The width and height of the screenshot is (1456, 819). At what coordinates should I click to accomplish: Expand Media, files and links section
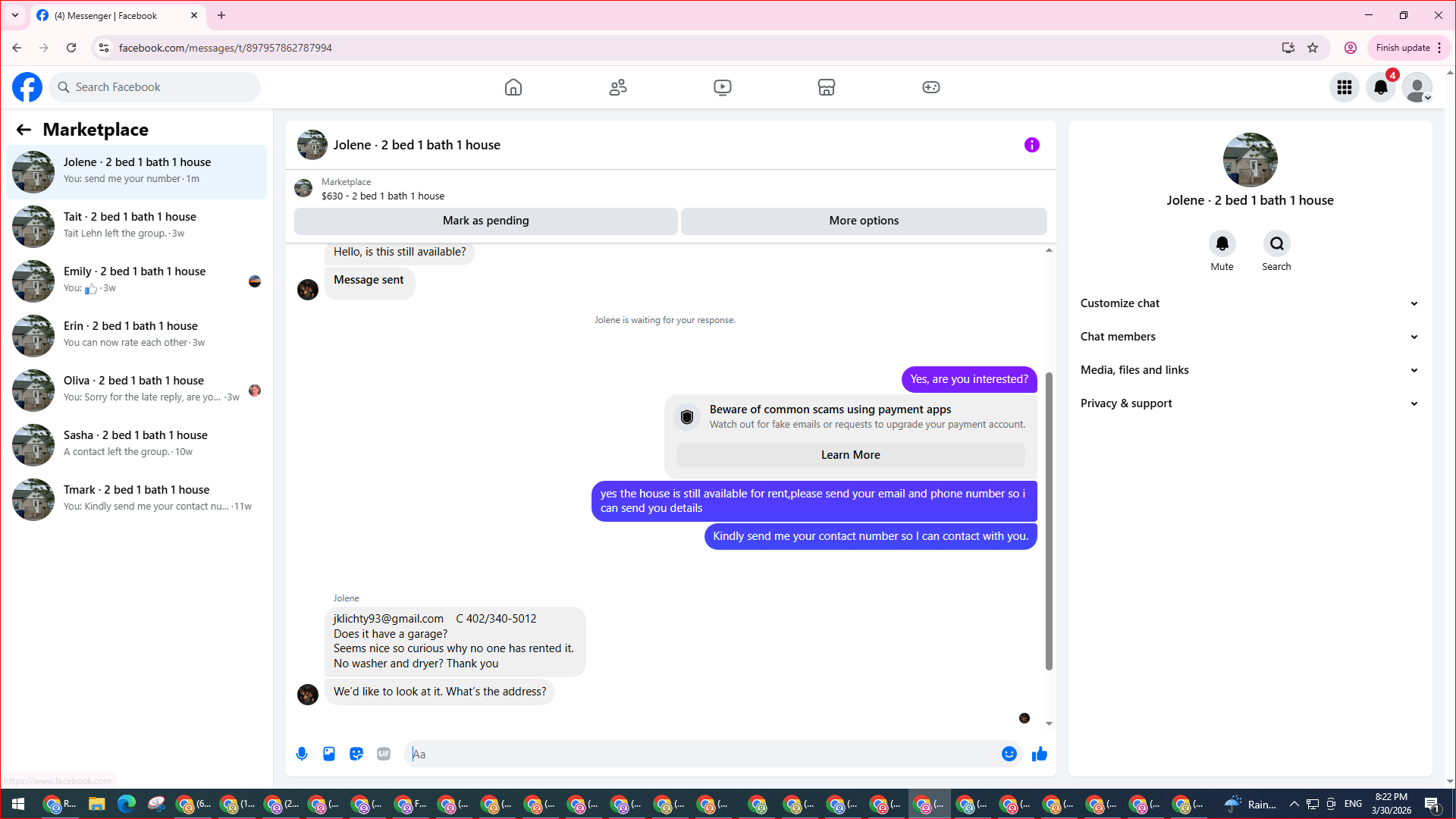(x=1249, y=370)
